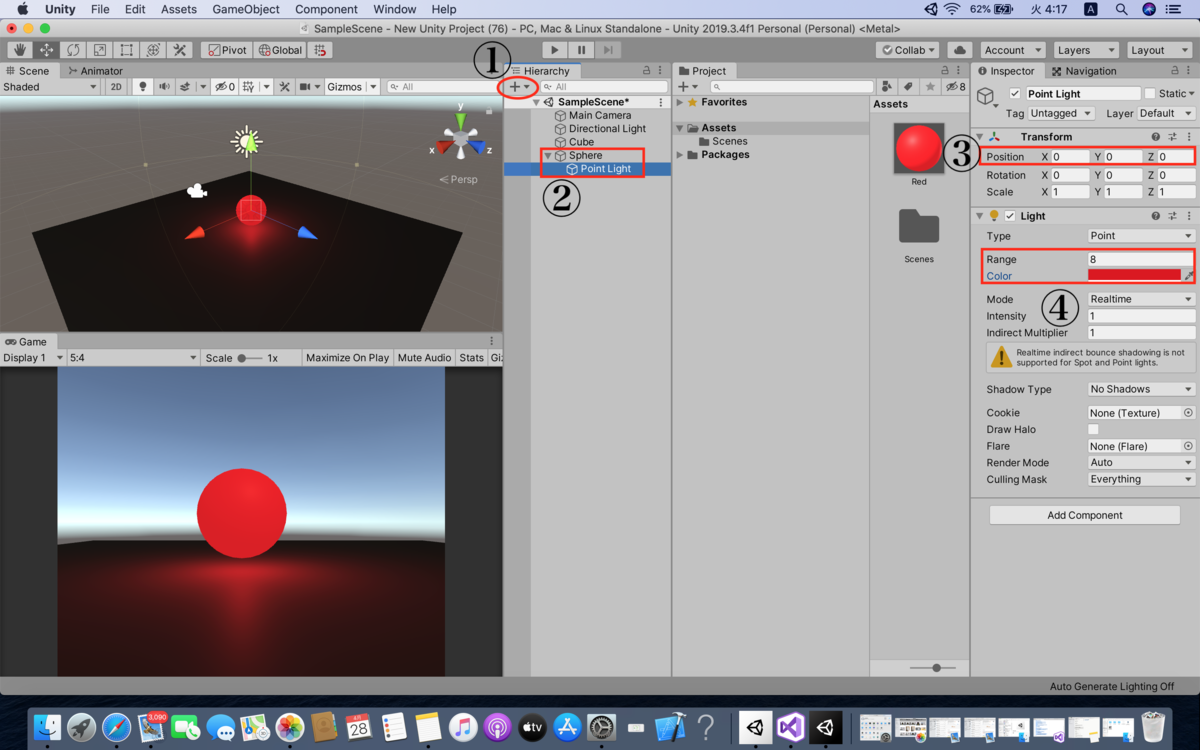Toggle 2D scene view mode
The image size is (1200, 750).
(x=116, y=87)
